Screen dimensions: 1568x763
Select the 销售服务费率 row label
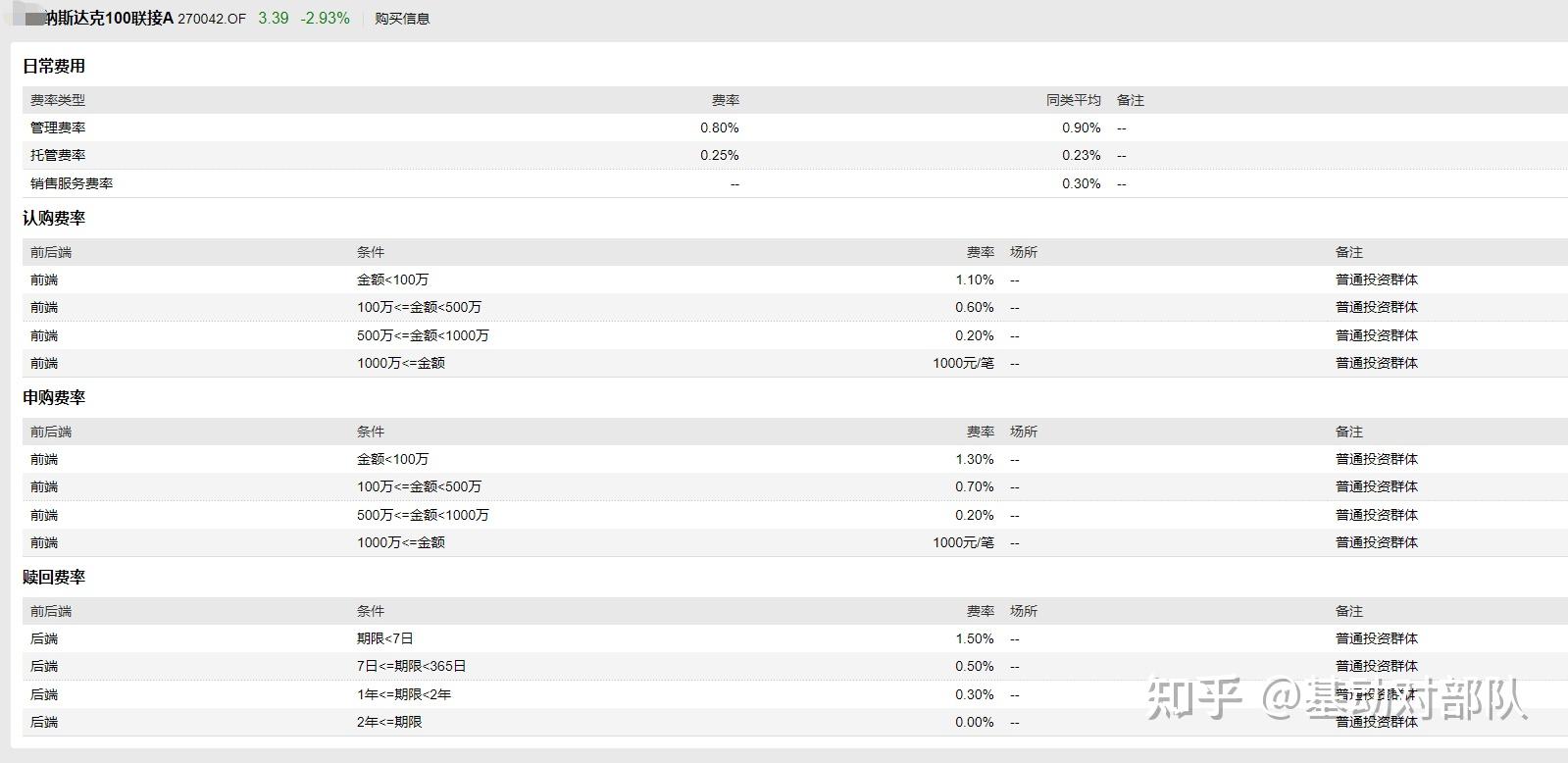click(72, 183)
